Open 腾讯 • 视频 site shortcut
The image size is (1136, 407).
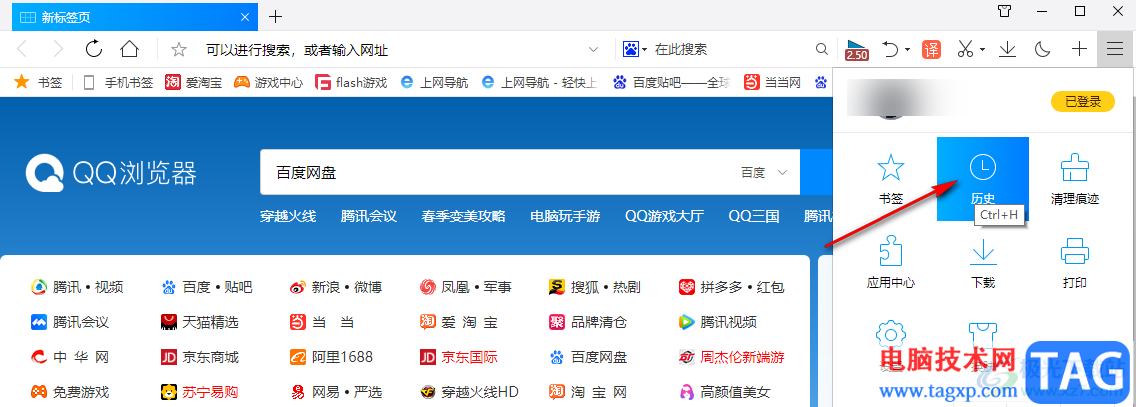pyautogui.click(x=77, y=288)
